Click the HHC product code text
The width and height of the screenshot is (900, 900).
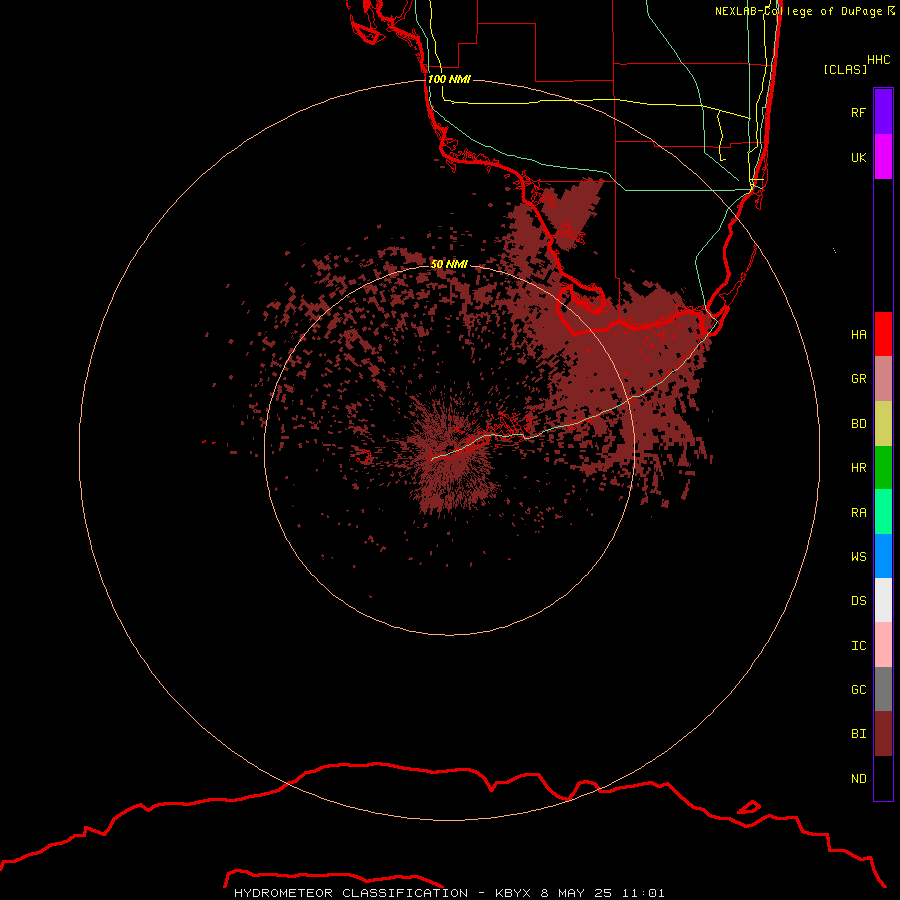tap(879, 60)
